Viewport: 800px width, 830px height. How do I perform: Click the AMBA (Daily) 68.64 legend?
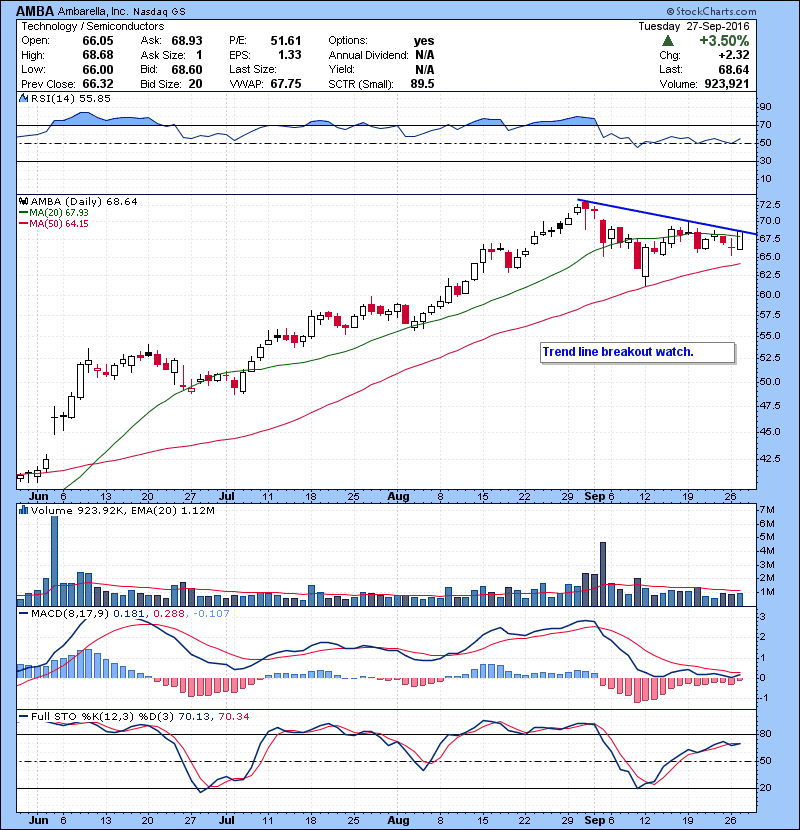click(84, 202)
